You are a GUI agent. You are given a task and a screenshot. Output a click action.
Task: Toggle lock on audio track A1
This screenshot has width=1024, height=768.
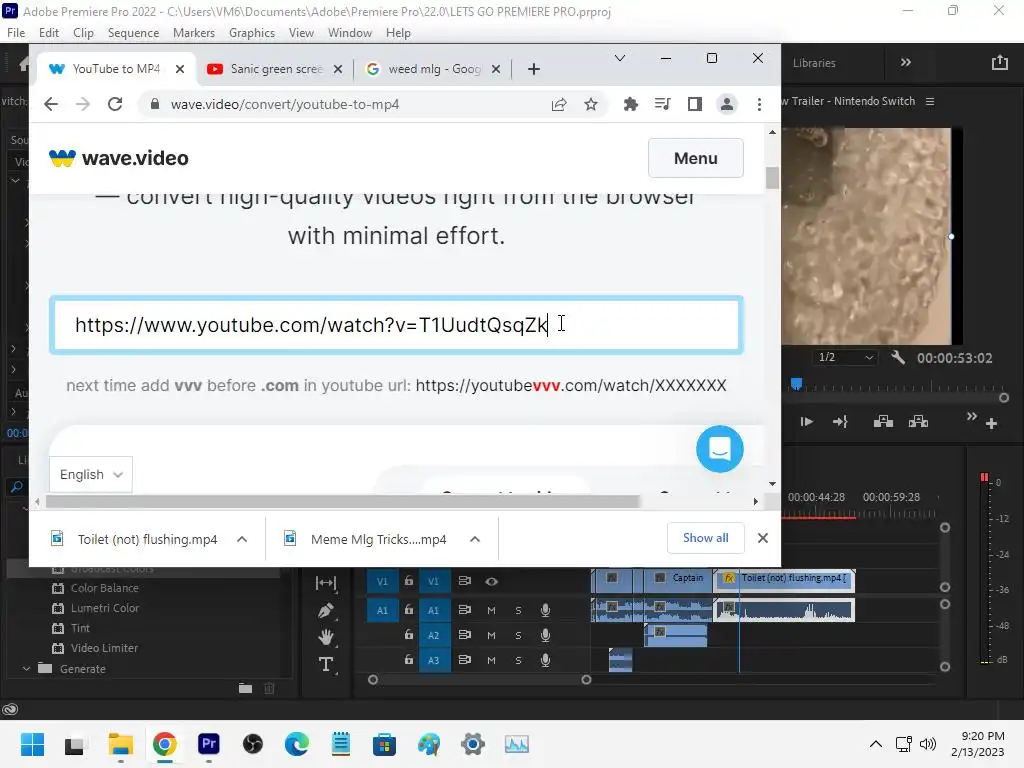point(409,609)
